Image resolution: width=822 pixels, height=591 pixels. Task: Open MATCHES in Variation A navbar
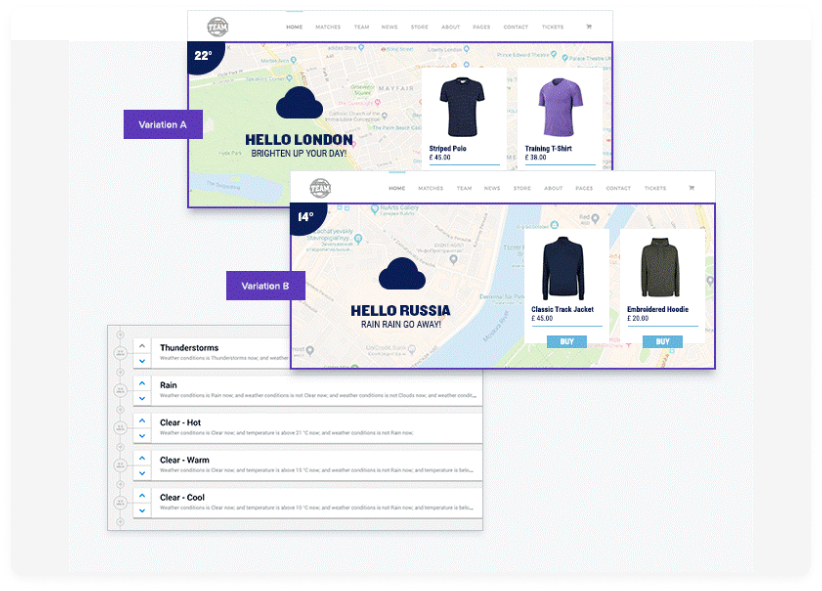[328, 27]
